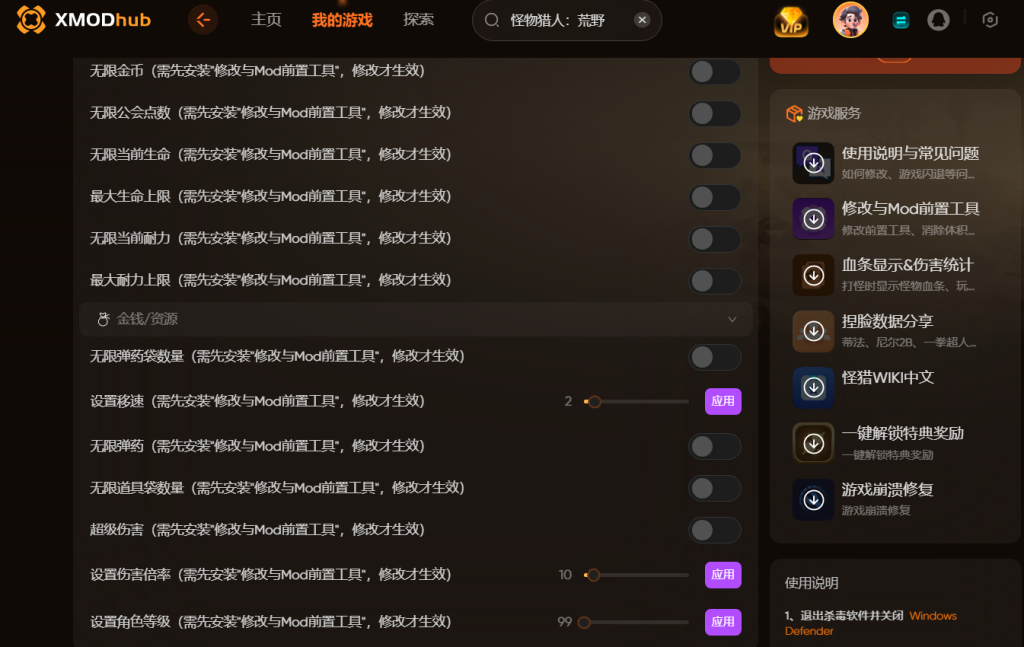Click the 血条显示&伤害统计 title
The width and height of the screenshot is (1024, 647).
(x=907, y=265)
